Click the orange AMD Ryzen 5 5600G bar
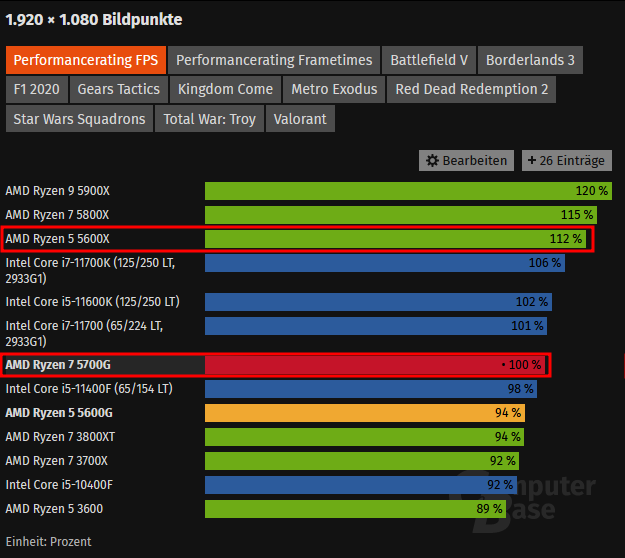Image resolution: width=625 pixels, height=558 pixels. pyautogui.click(x=365, y=413)
